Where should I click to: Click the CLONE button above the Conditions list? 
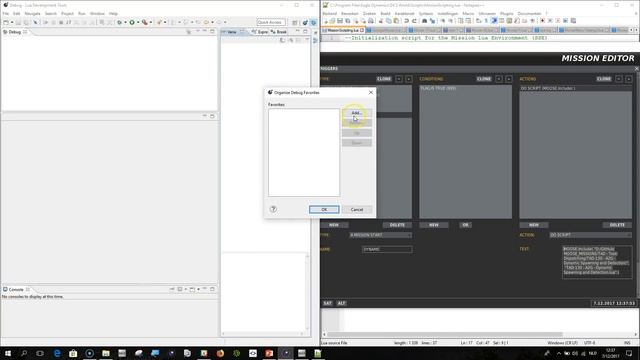(x=484, y=79)
